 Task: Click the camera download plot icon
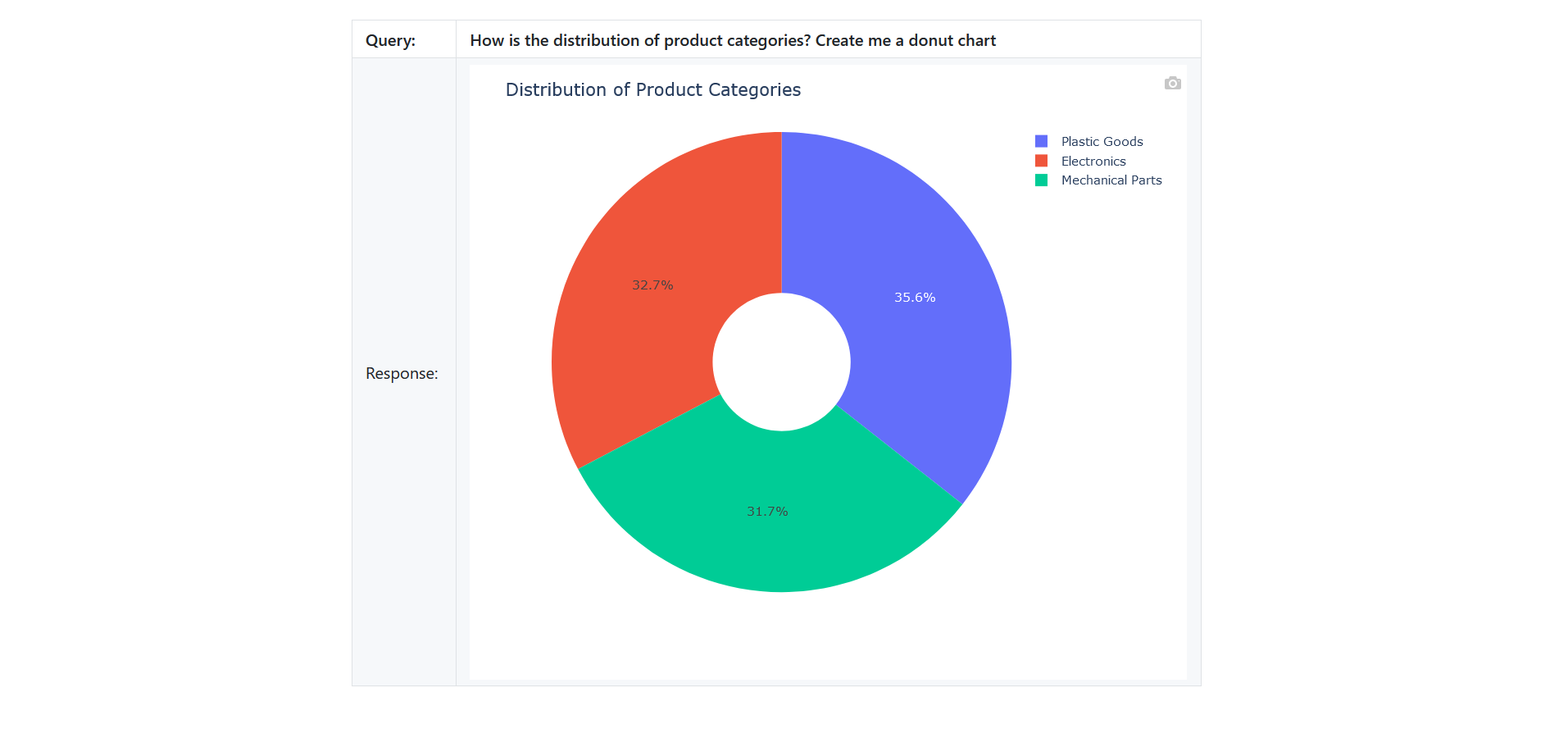pyautogui.click(x=1172, y=83)
